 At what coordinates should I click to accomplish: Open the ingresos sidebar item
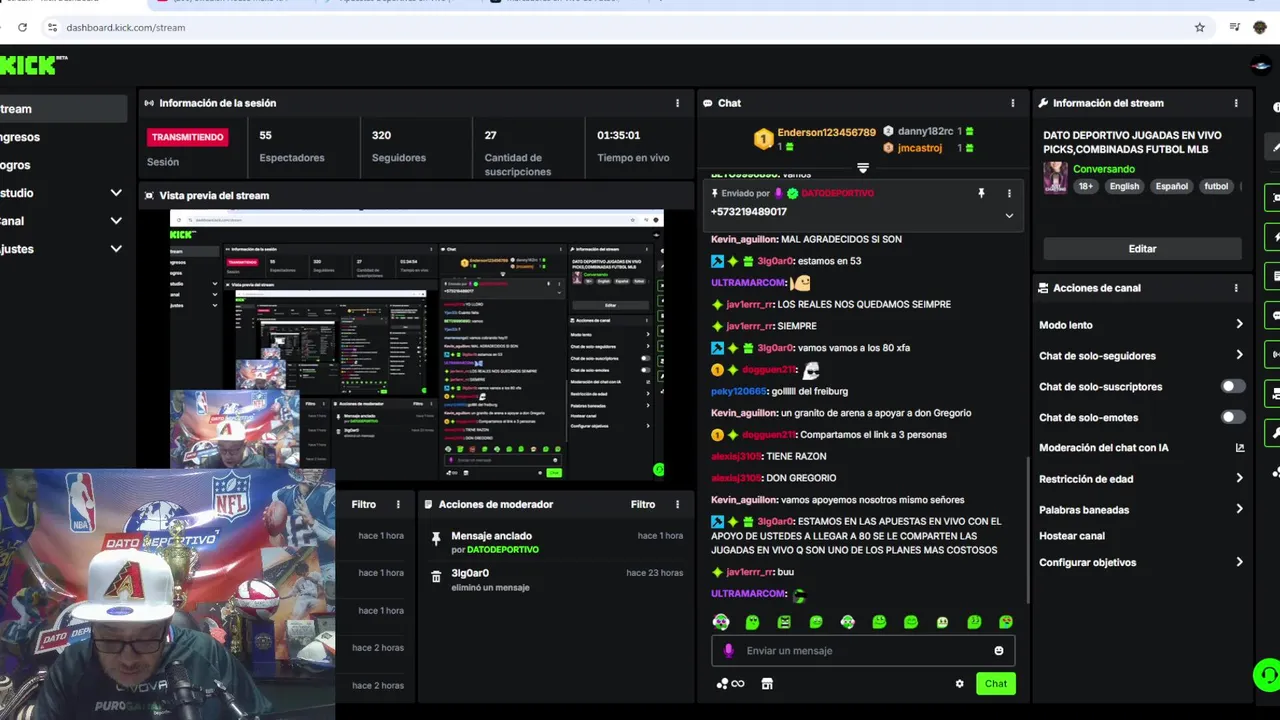pyautogui.click(x=63, y=137)
